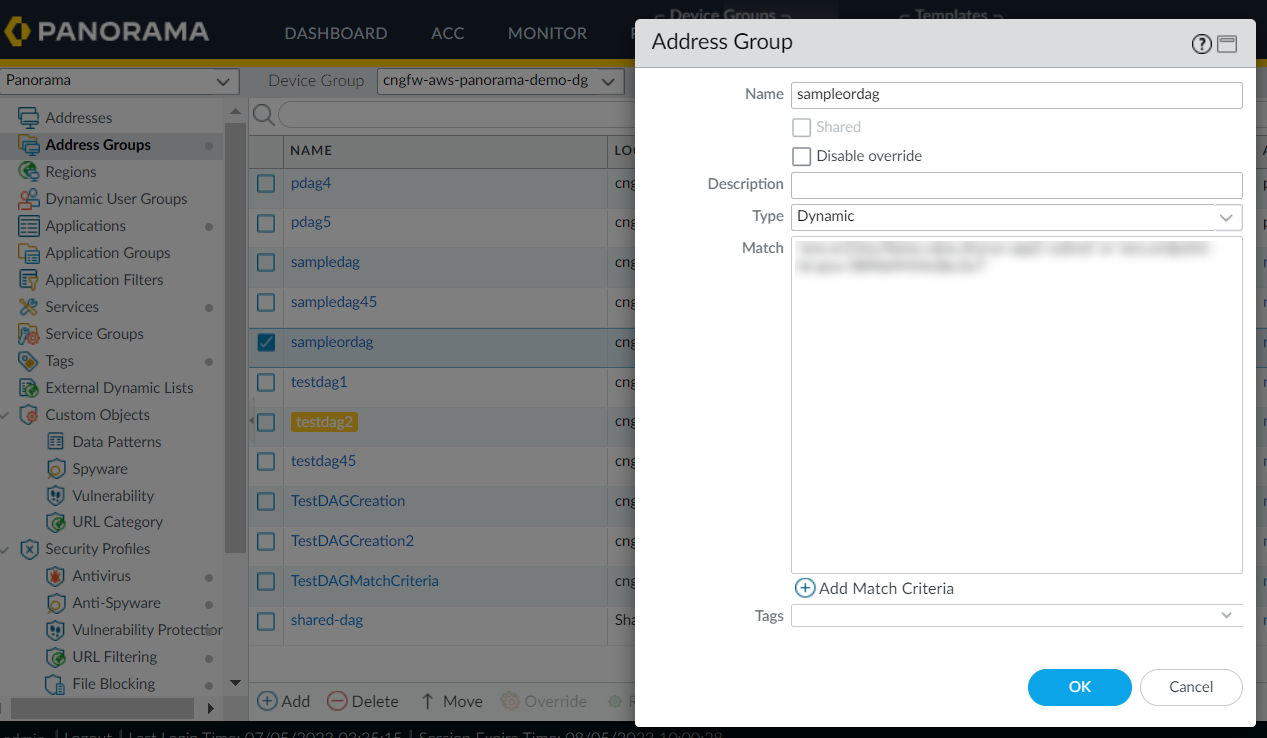Open the Panorama context dropdown
This screenshot has height=738, width=1267.
pyautogui.click(x=119, y=81)
